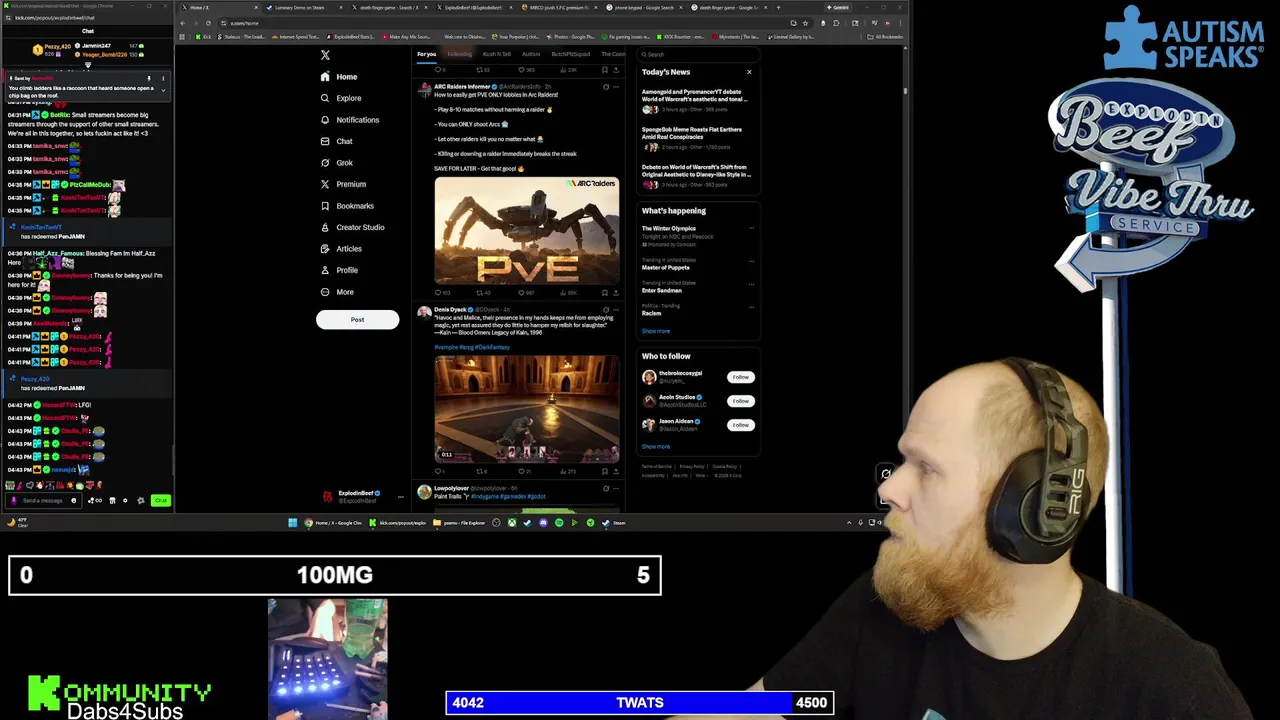Open more options for Master of Puppets trend
The height and width of the screenshot is (720, 1280).
pyautogui.click(x=751, y=260)
